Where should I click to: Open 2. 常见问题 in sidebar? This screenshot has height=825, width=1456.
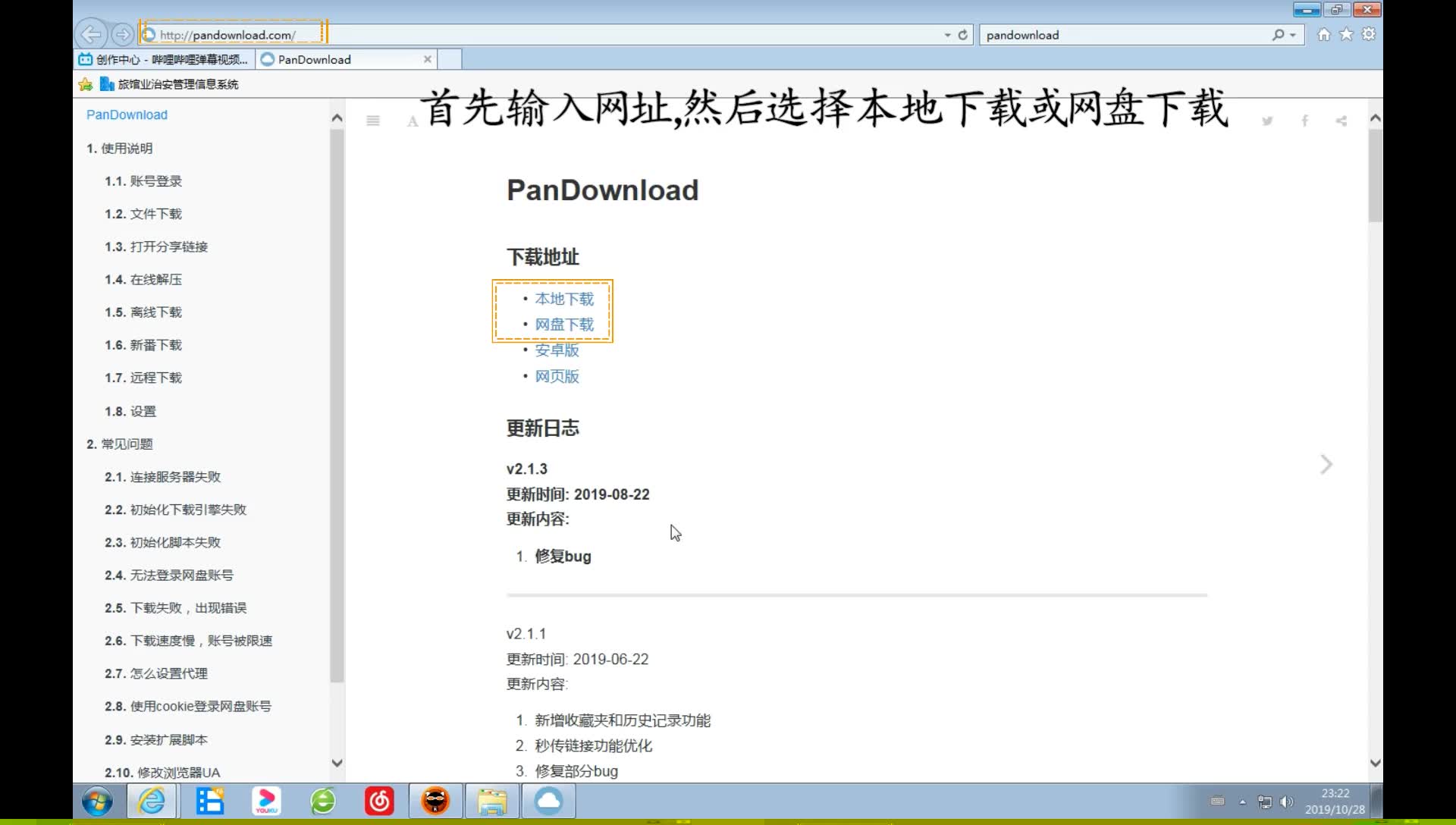[119, 444]
